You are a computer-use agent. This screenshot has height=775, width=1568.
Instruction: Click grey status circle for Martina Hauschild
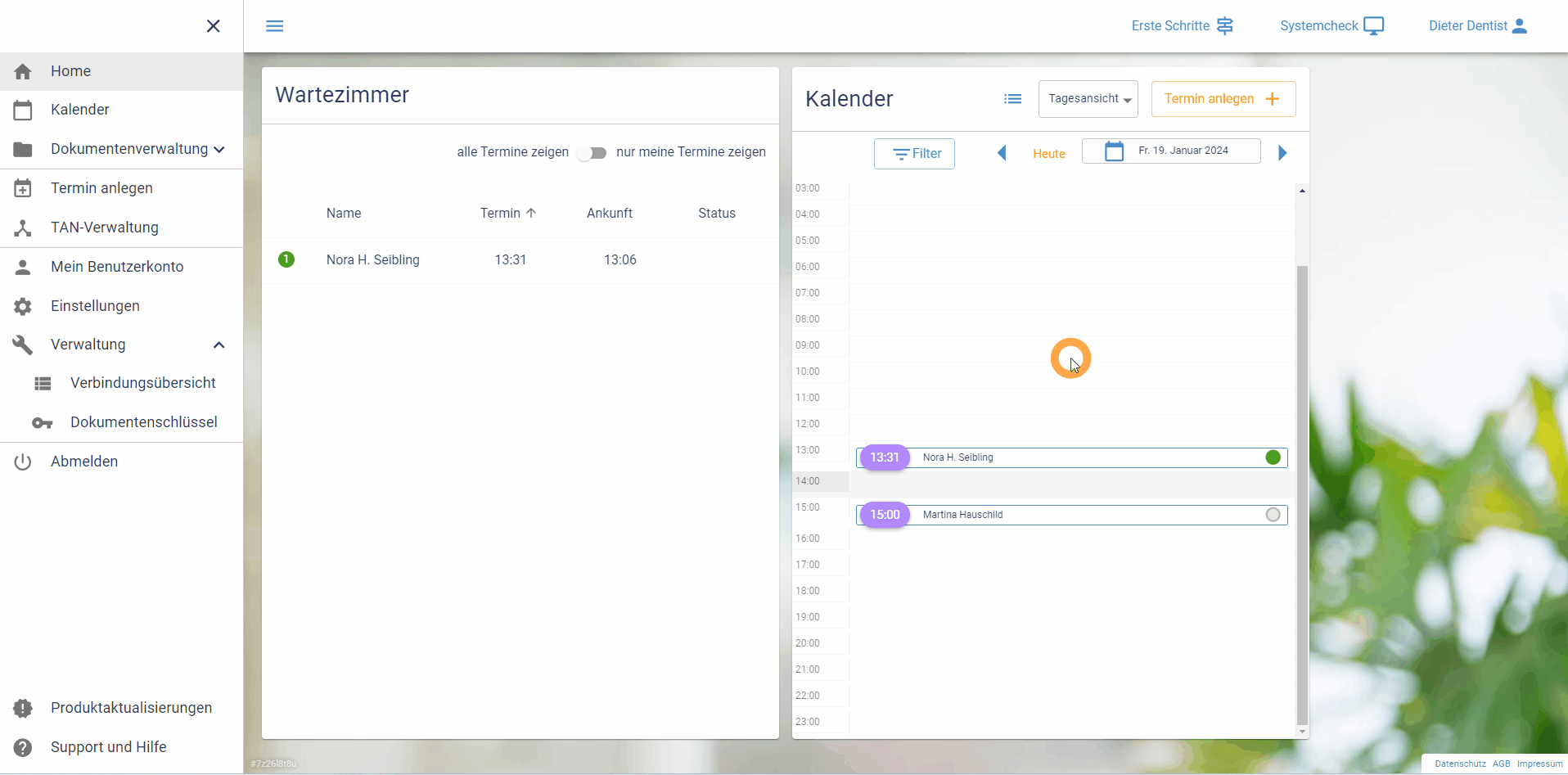point(1273,515)
